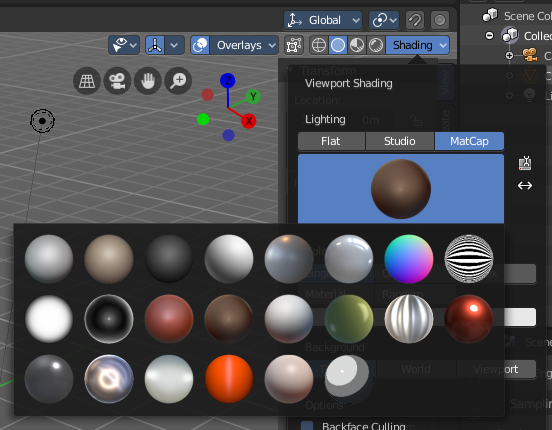Screen dimensions: 552x430
Task: Select the Studio lighting tab
Action: point(400,141)
